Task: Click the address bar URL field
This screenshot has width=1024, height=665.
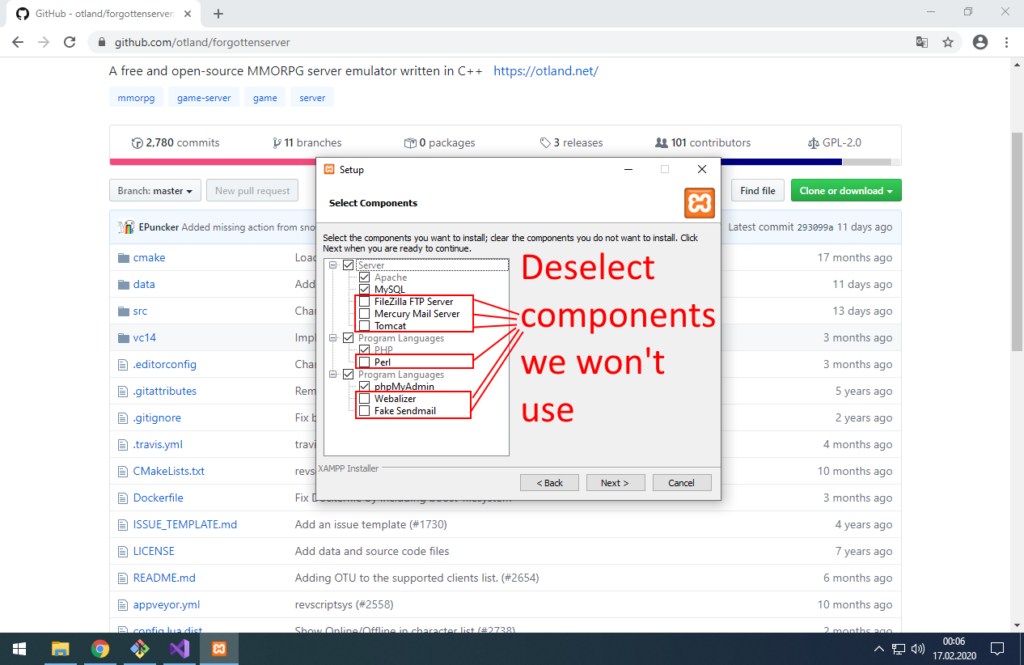Action: click(503, 42)
